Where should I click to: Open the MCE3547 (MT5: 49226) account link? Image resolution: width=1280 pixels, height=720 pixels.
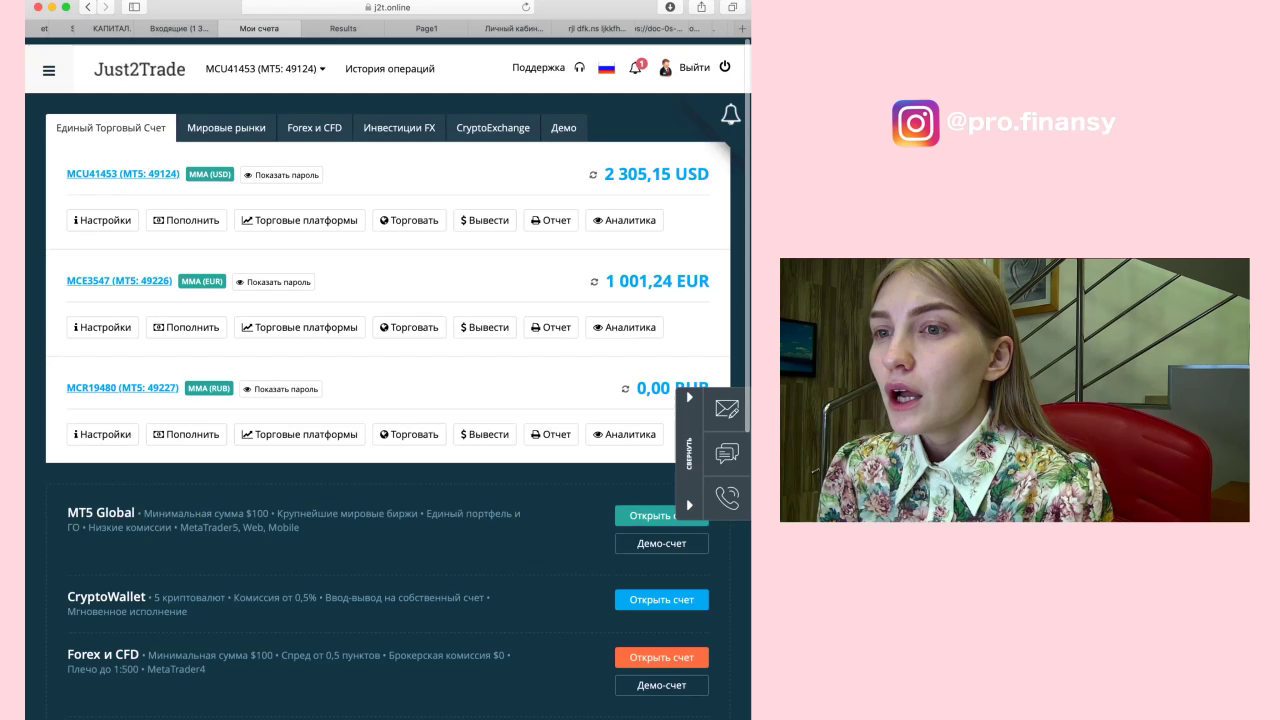click(x=119, y=281)
